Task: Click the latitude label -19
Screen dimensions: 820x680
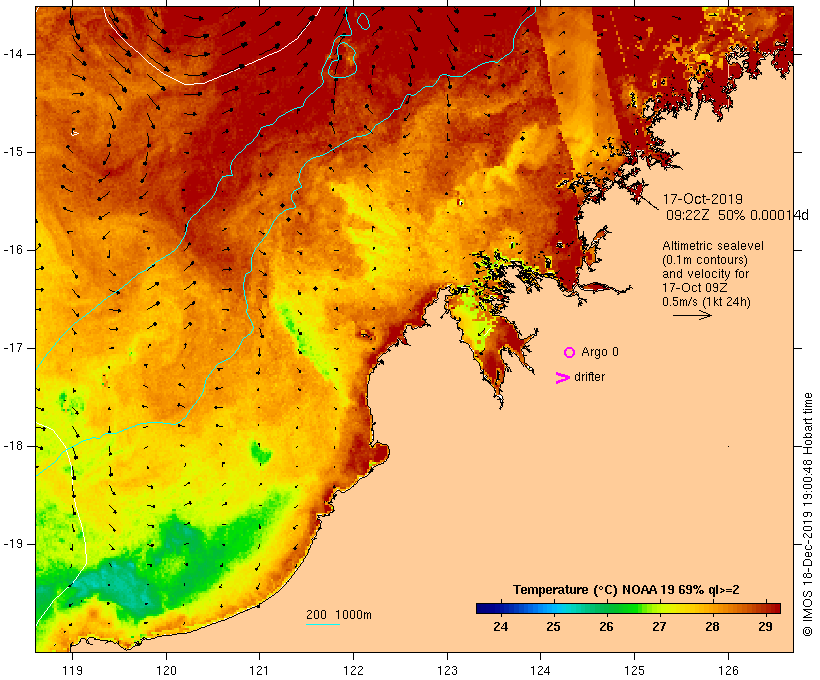Action: point(13,544)
